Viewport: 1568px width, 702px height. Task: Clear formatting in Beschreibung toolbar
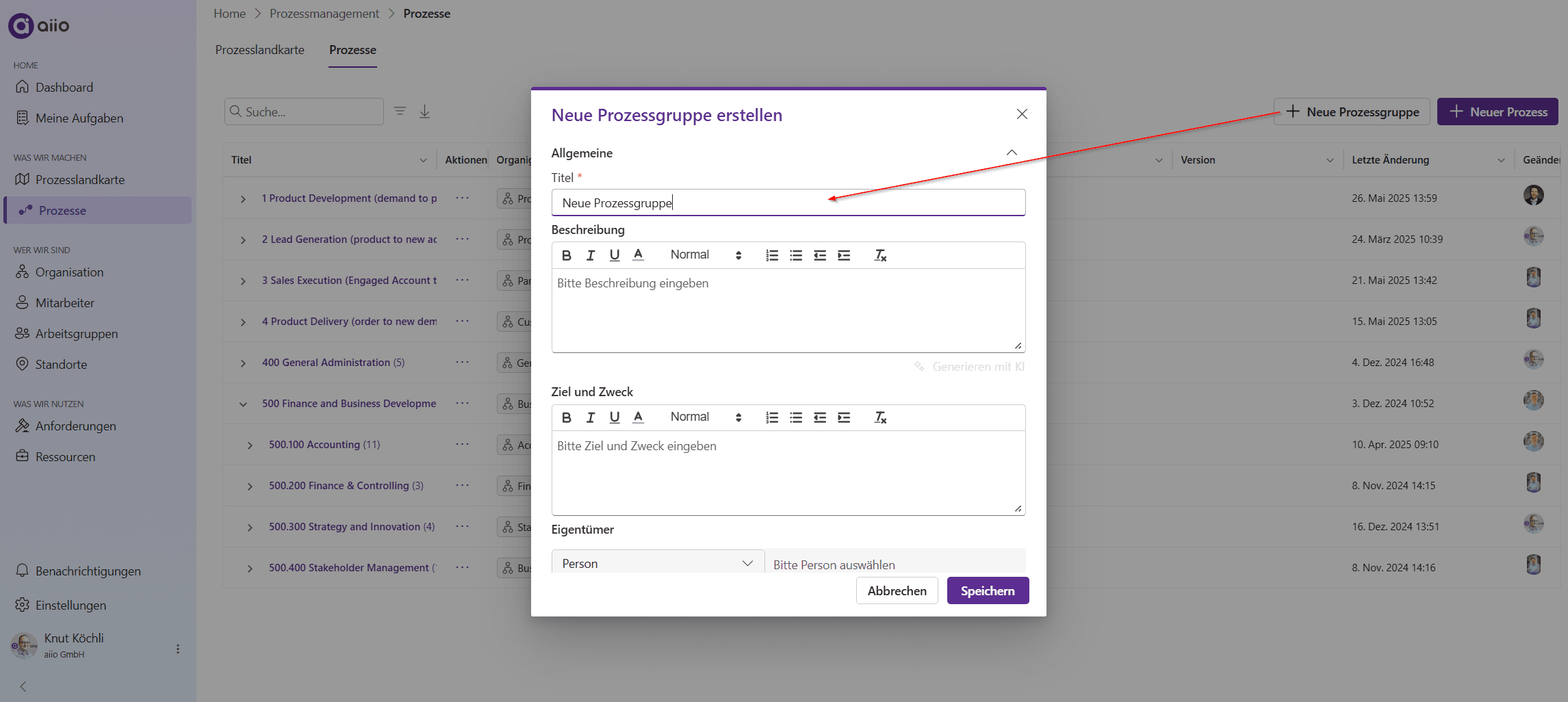pos(880,255)
